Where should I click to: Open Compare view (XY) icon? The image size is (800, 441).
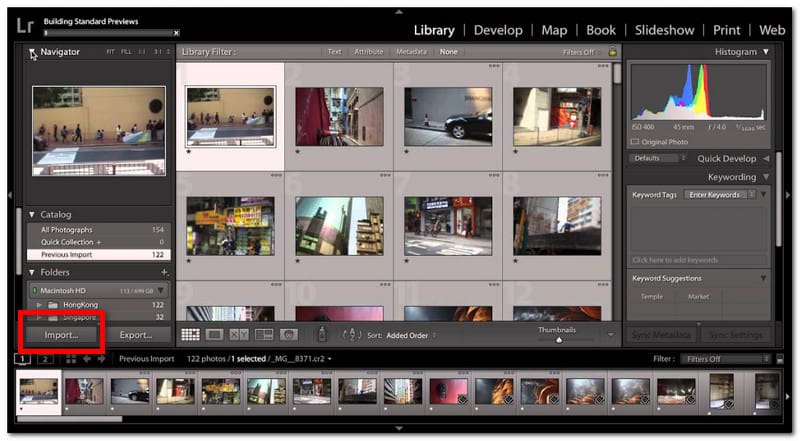click(x=239, y=335)
